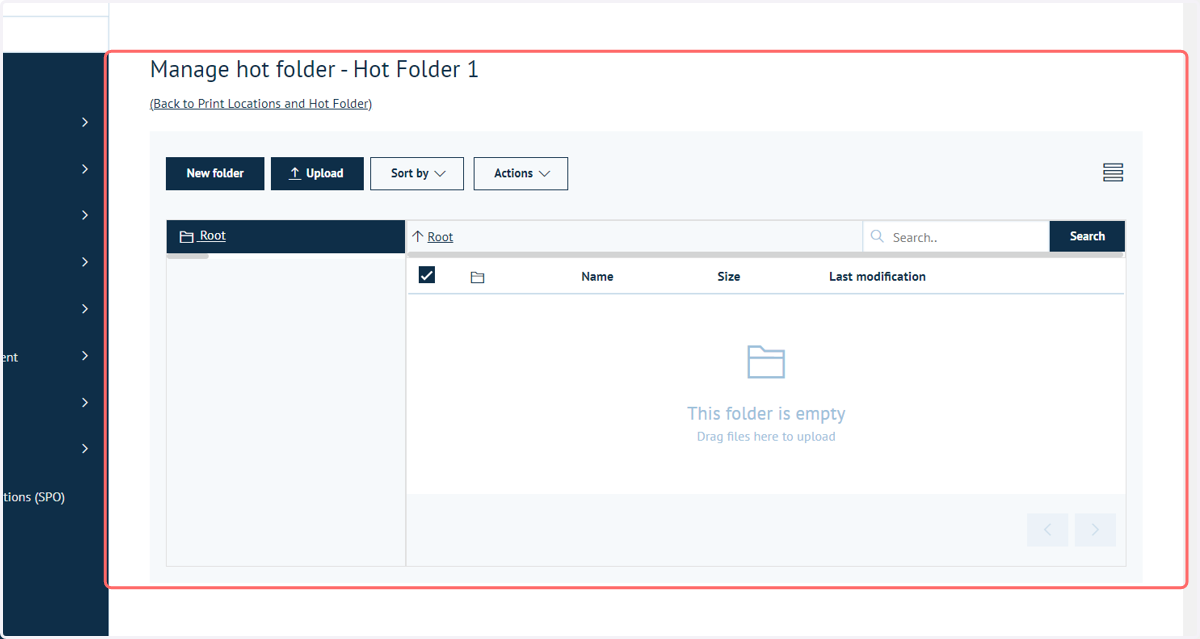Image resolution: width=1200 pixels, height=639 pixels.
Task: Go back to Print Locations and Hot Folder
Action: pos(261,104)
